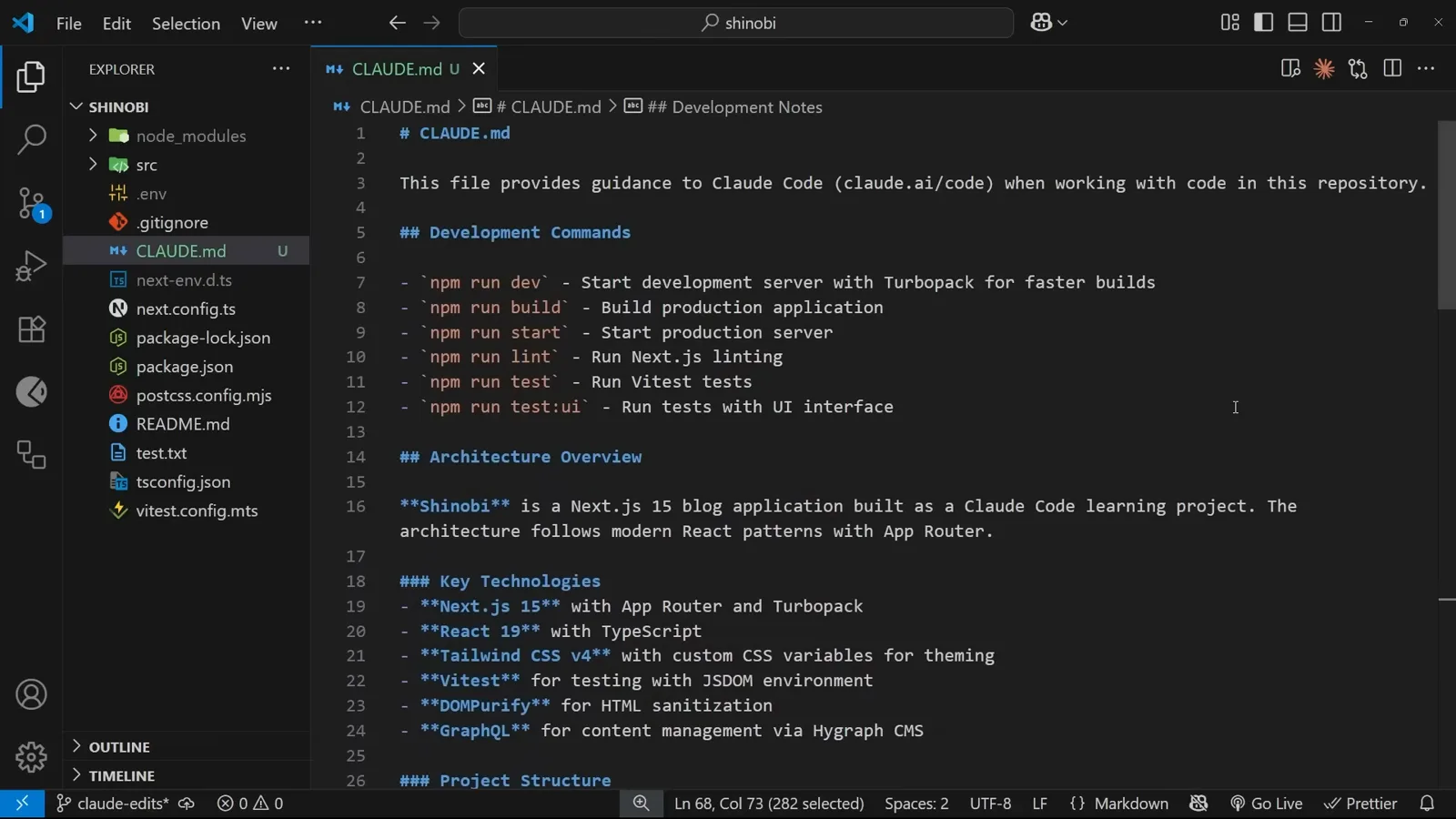Open postcss.config.mjs file
This screenshot has width=1456, height=819.
click(187, 395)
